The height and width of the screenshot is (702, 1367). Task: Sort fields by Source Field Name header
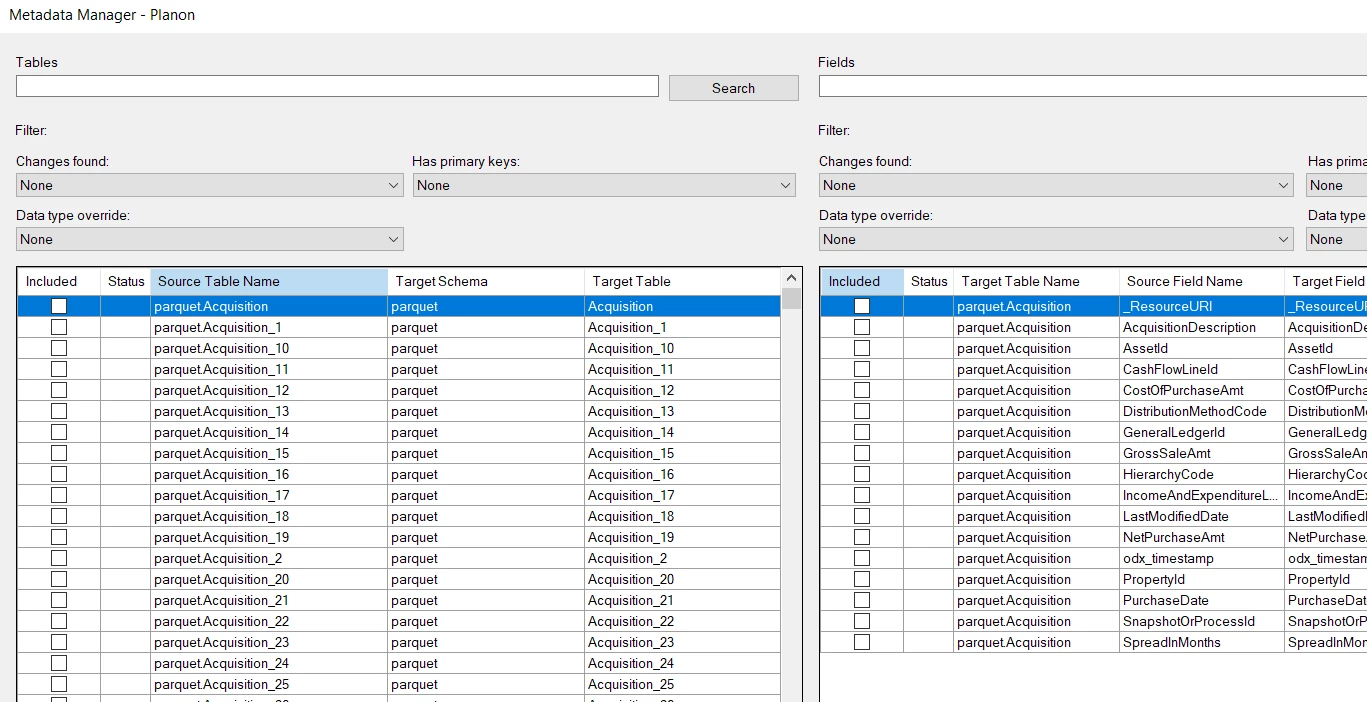1200,281
